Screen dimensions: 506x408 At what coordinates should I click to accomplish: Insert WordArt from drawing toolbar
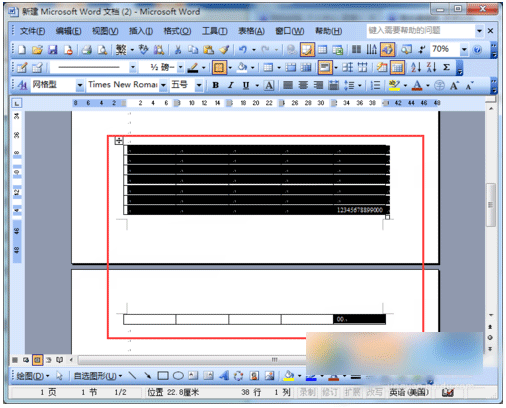pos(224,376)
